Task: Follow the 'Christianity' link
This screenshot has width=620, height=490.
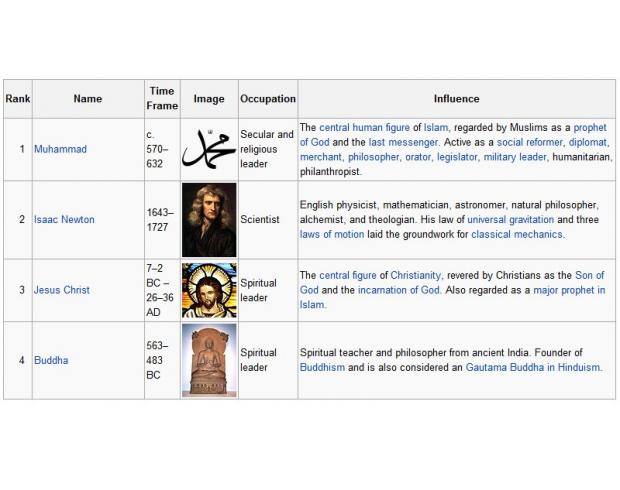Action: 416,275
